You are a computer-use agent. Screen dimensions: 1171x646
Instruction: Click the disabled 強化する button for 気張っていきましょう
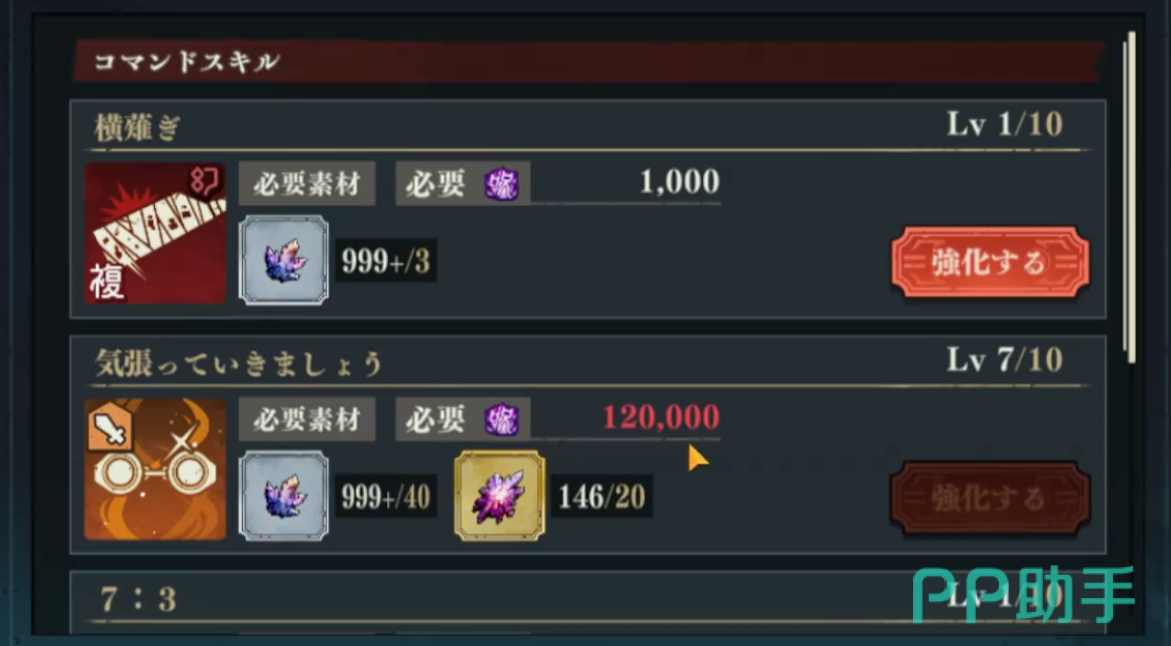(990, 498)
